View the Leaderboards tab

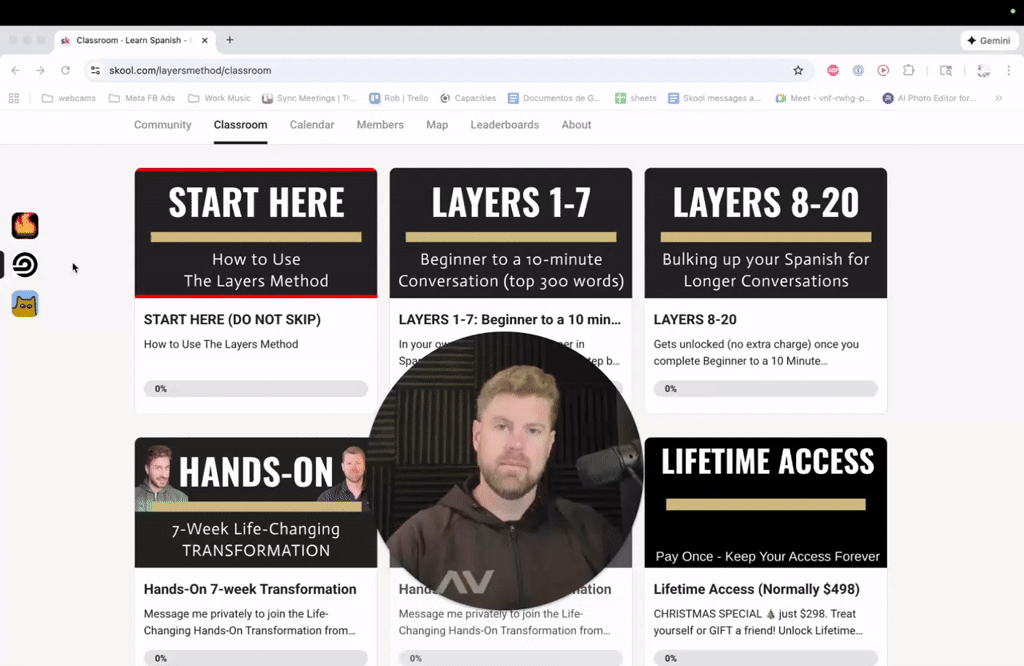[505, 125]
